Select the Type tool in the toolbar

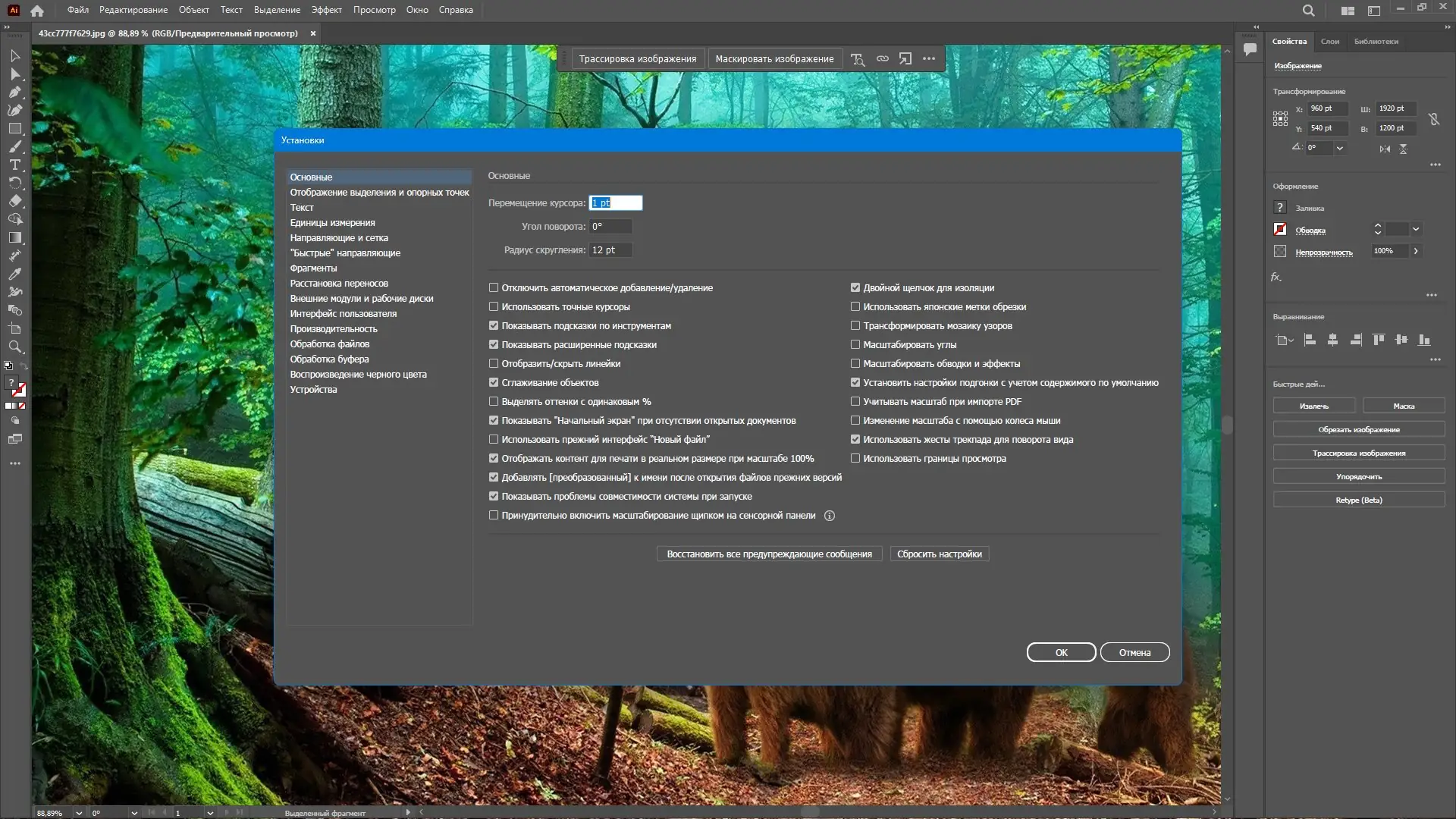(x=14, y=165)
